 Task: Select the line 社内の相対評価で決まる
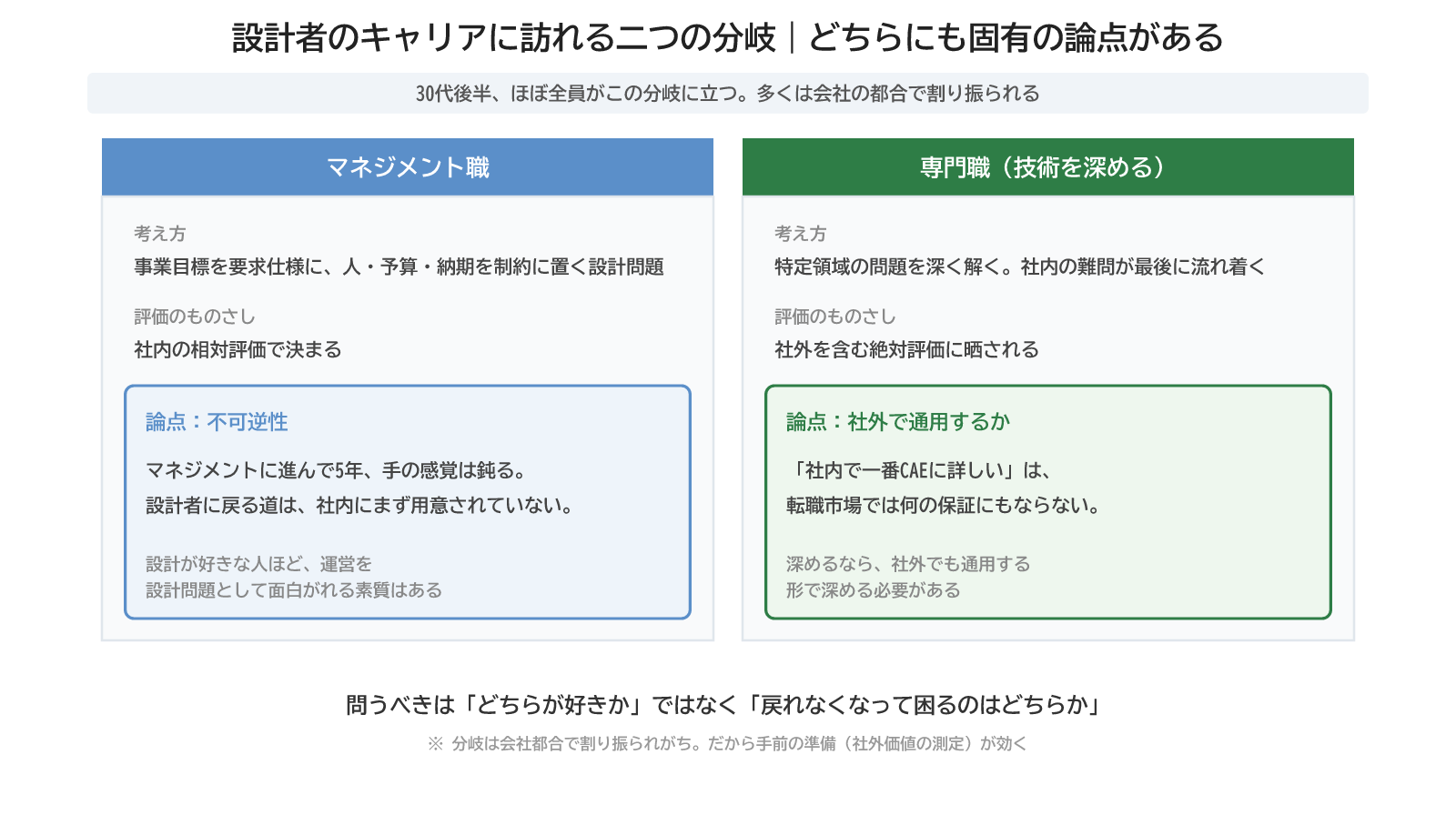pyautogui.click(x=238, y=350)
